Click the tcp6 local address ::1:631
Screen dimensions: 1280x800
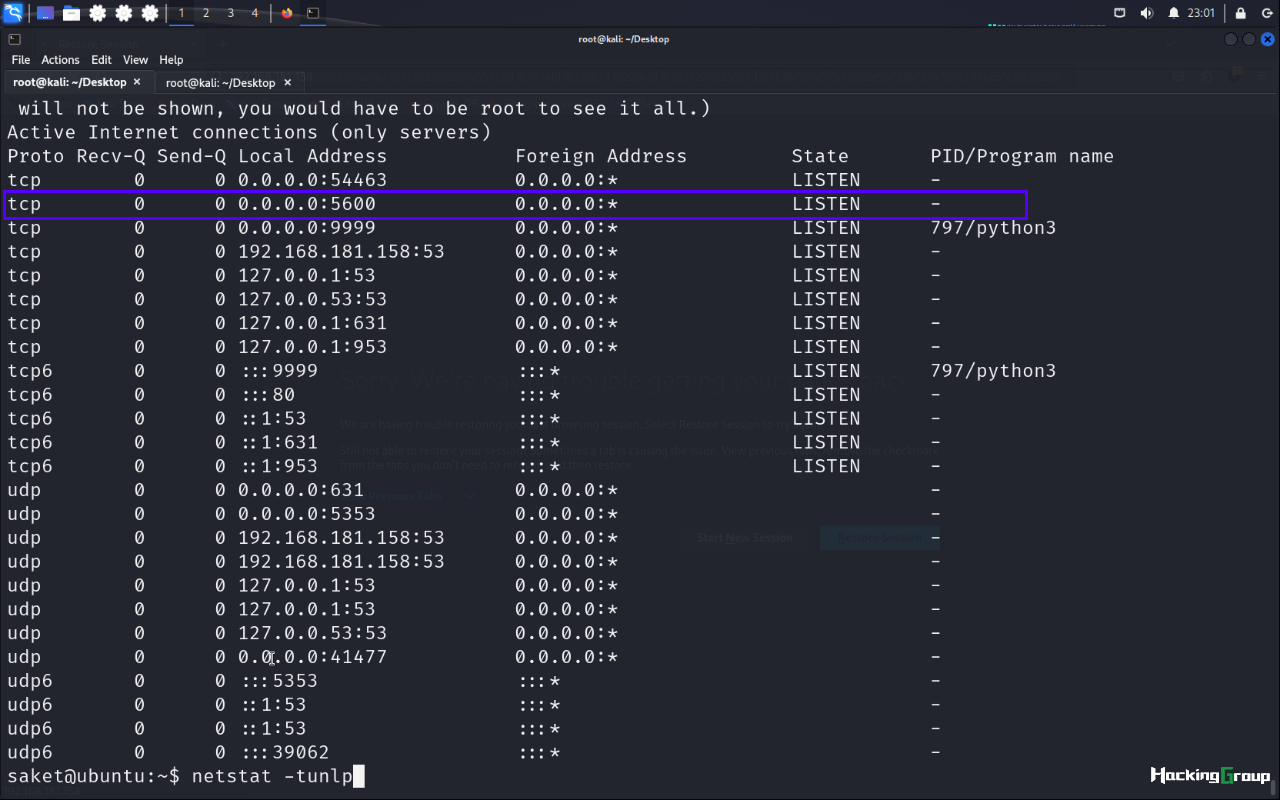(280, 442)
